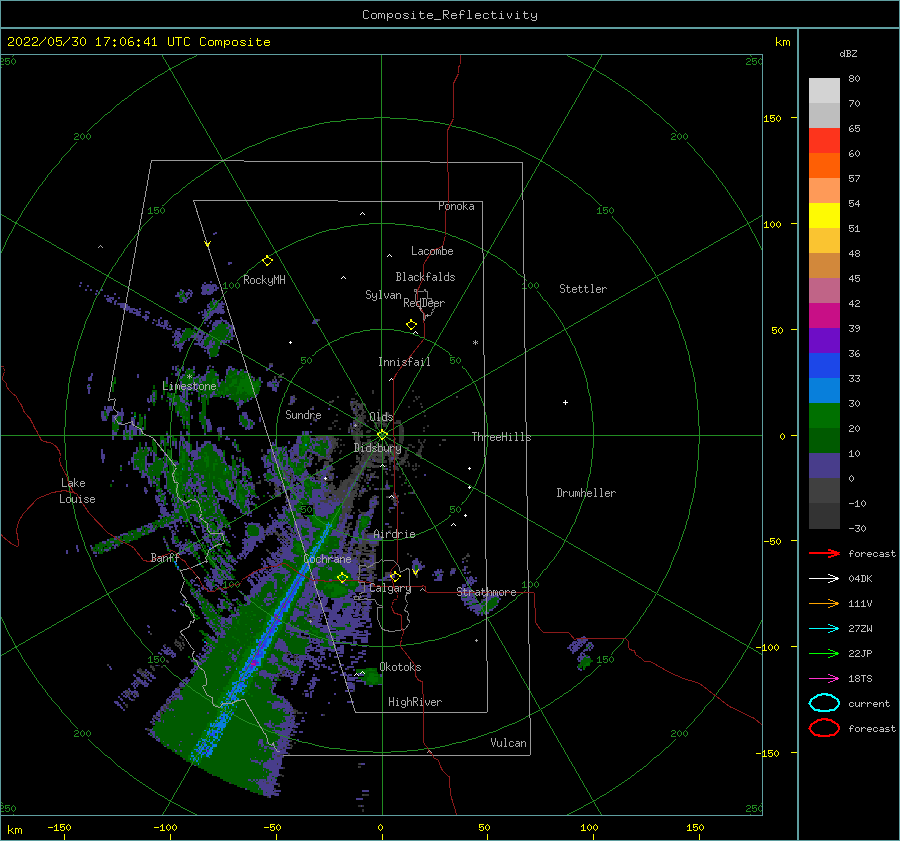This screenshot has height=841, width=900.
Task: Click the Lacombe town label
Action: point(432,251)
